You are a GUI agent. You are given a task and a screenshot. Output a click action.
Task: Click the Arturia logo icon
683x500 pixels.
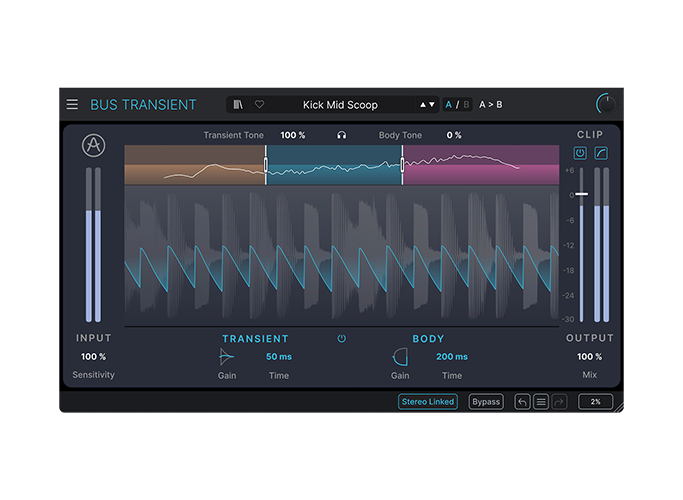point(93,146)
